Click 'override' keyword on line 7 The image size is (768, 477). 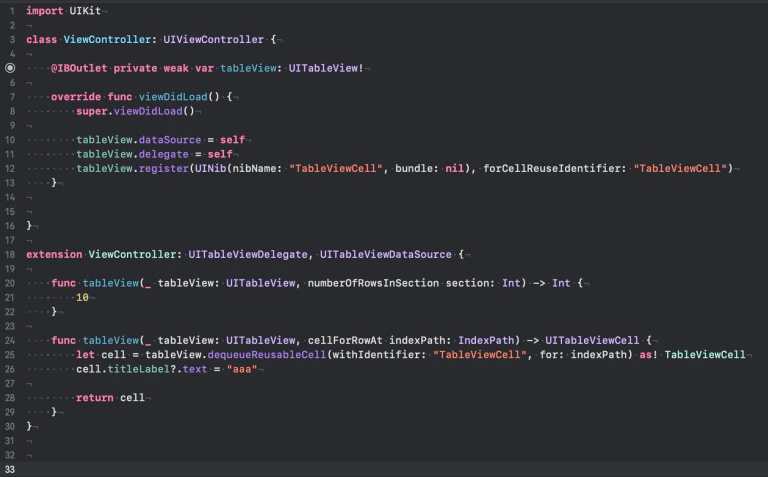[x=76, y=97]
